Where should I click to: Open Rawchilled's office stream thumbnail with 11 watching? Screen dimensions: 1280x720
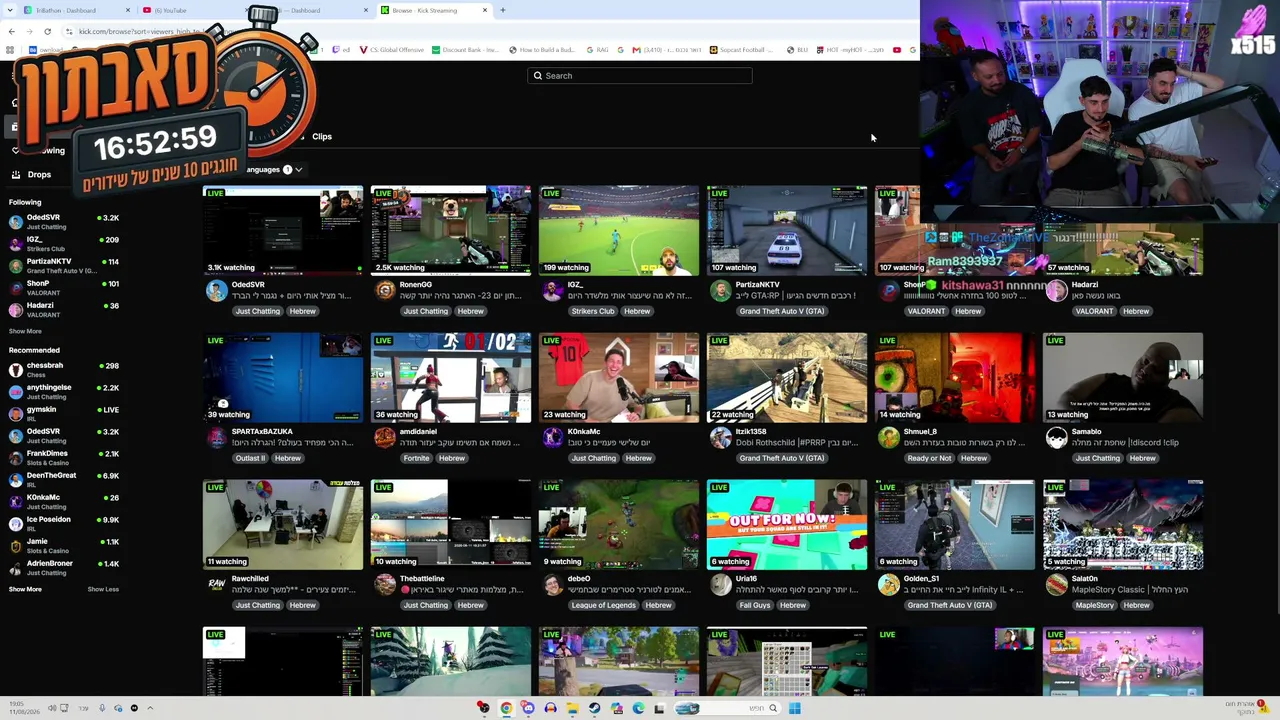pos(283,524)
